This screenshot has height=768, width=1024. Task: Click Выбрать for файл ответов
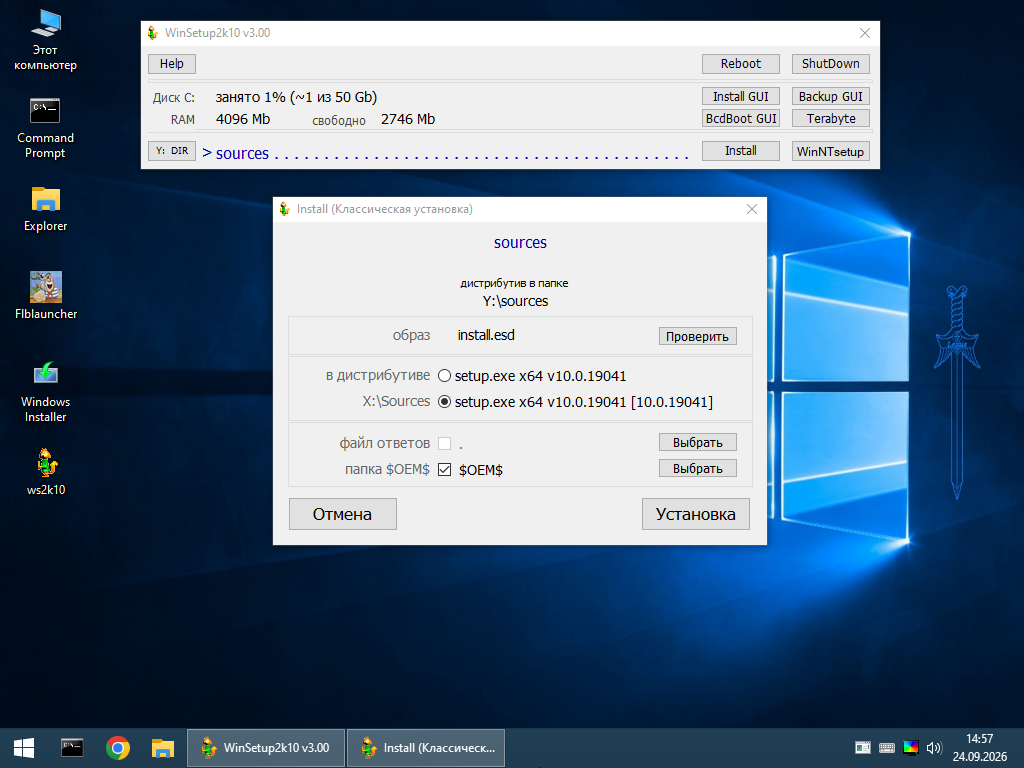(x=697, y=442)
